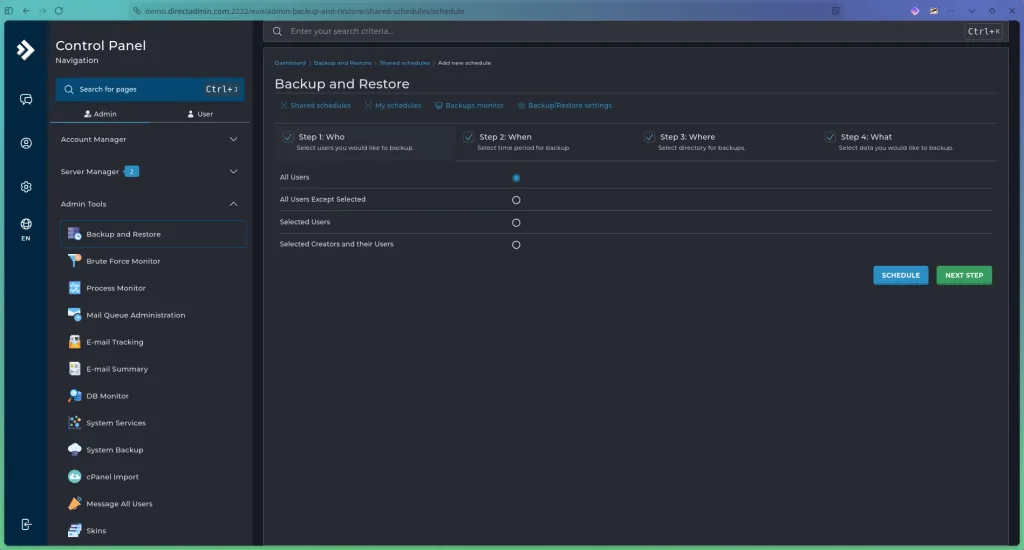
Task: Open Backup and Restore in Admin Tools
Action: pyautogui.click(x=153, y=234)
